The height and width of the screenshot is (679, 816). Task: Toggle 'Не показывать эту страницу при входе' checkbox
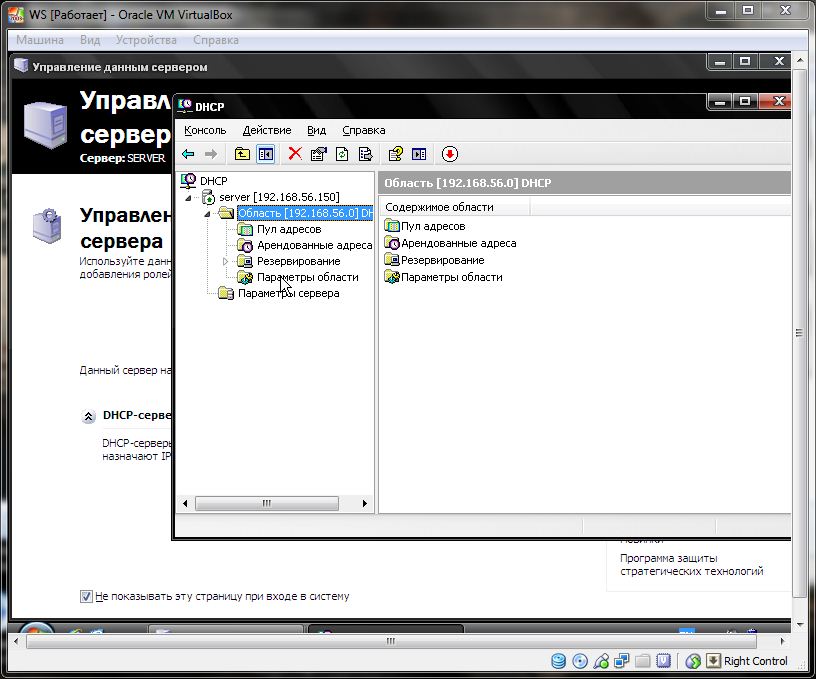(x=86, y=596)
